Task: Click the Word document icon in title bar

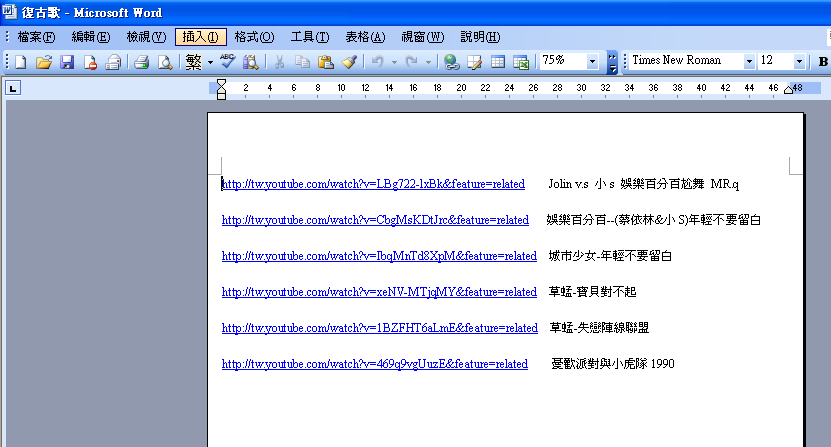Action: [10, 12]
